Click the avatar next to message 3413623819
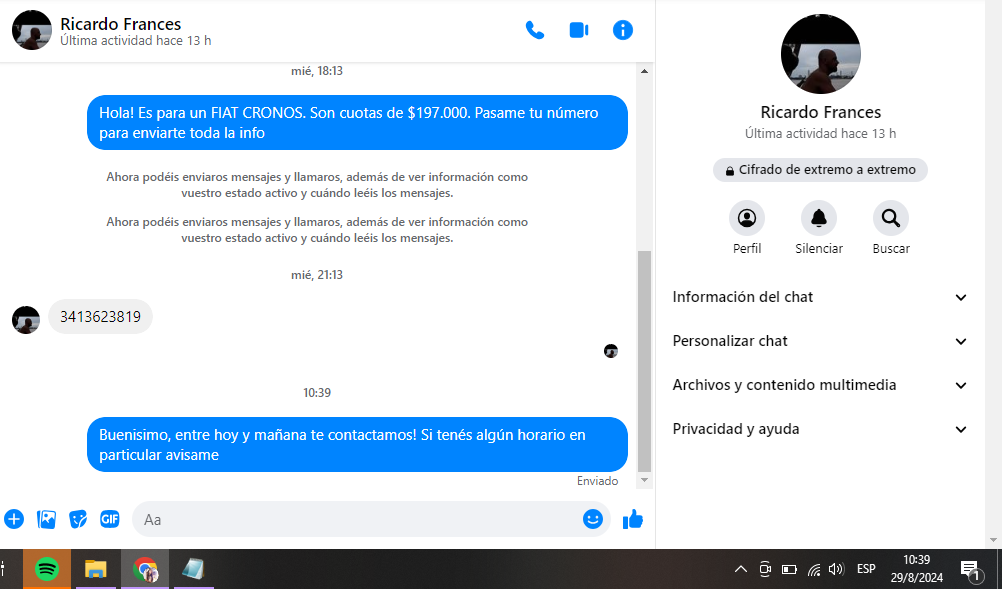Screen dimensions: 1002x589 [x=26, y=319]
